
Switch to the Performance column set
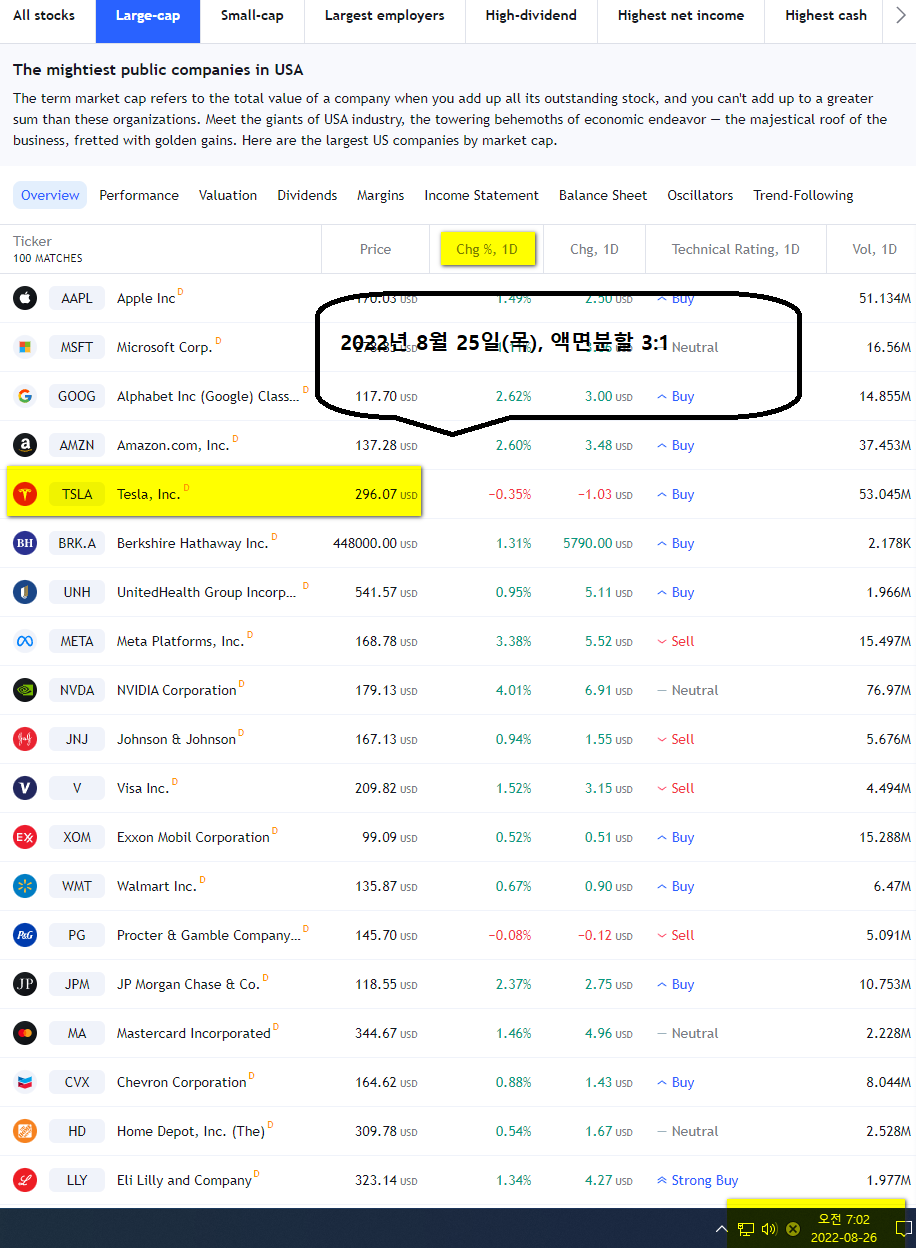[139, 195]
